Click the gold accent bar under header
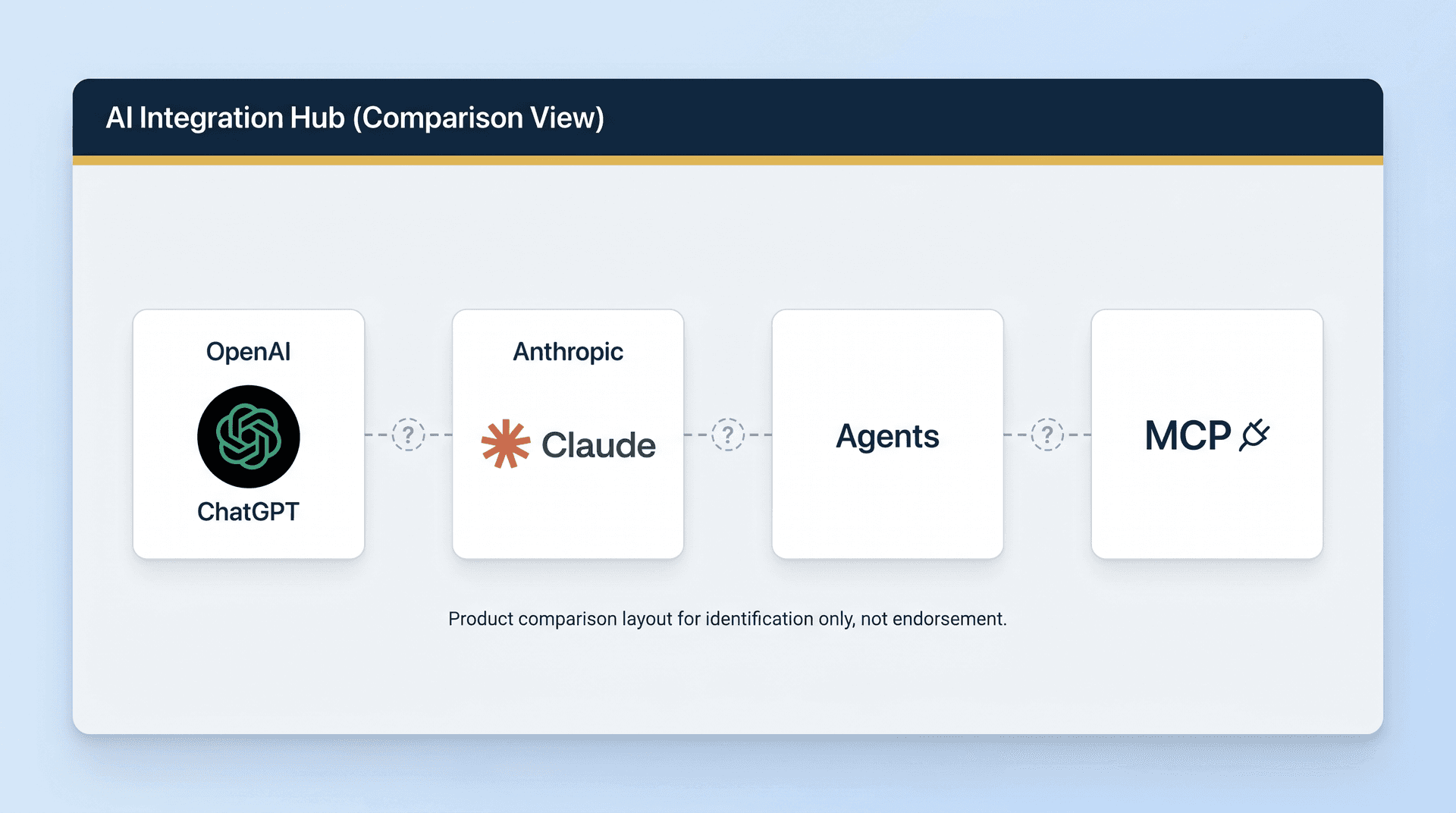This screenshot has height=813, width=1456. (728, 160)
